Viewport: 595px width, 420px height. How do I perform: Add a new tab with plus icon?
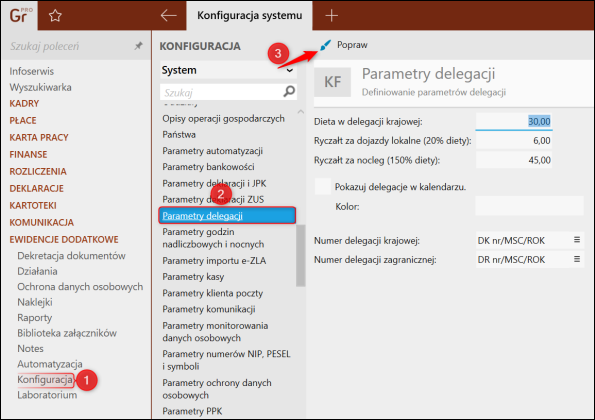[x=331, y=16]
